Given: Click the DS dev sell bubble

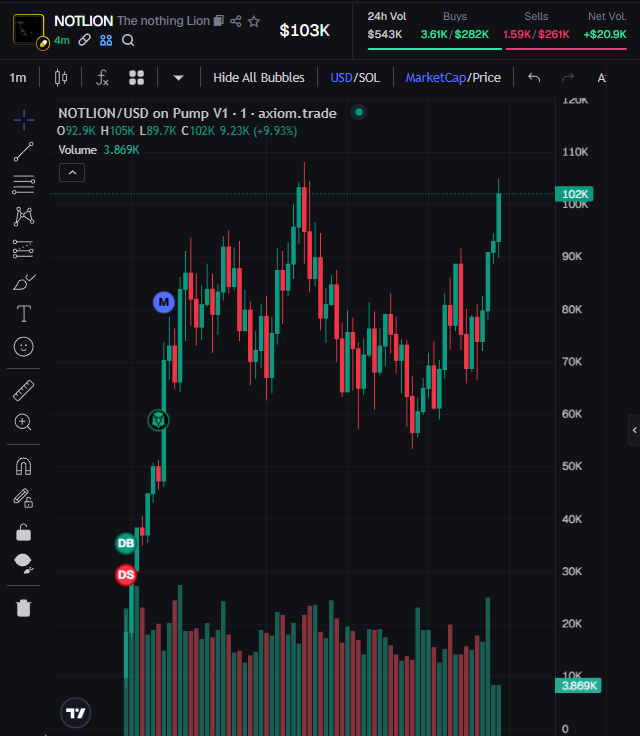Looking at the screenshot, I should (126, 575).
